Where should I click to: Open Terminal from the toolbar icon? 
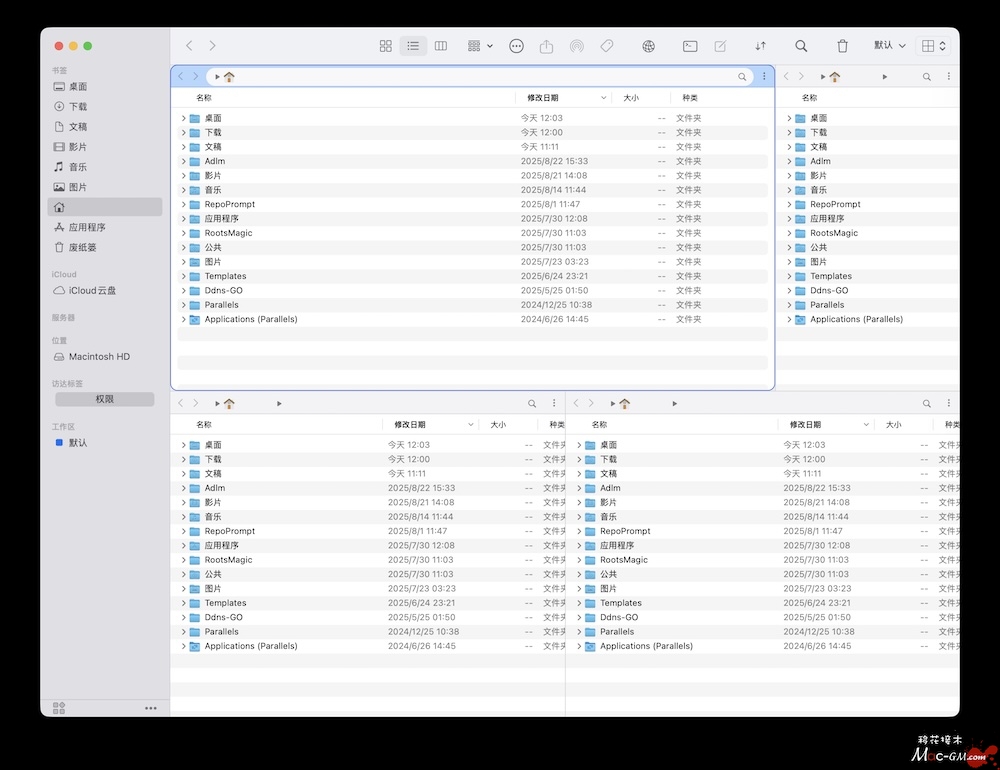690,46
